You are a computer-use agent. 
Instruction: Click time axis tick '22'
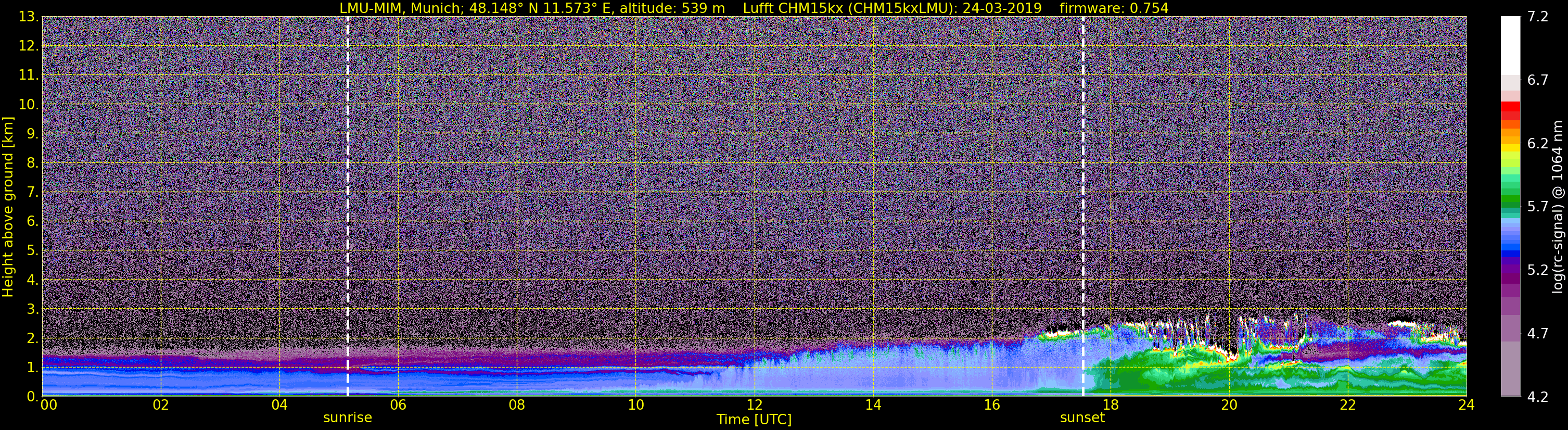pos(1348,405)
